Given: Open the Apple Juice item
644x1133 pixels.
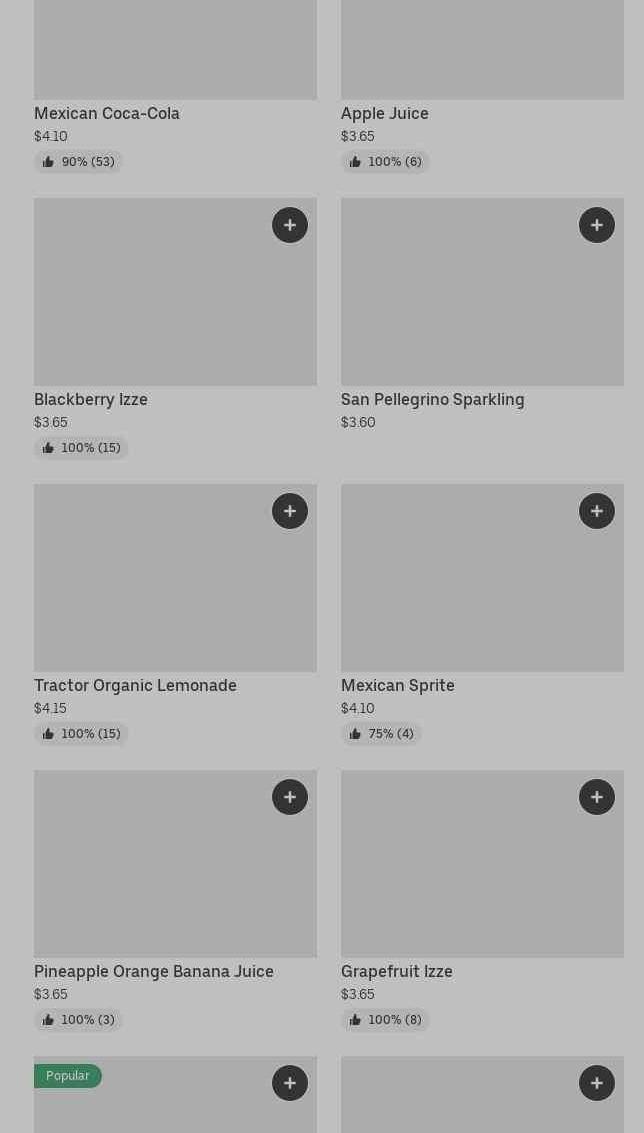Looking at the screenshot, I should tap(384, 113).
